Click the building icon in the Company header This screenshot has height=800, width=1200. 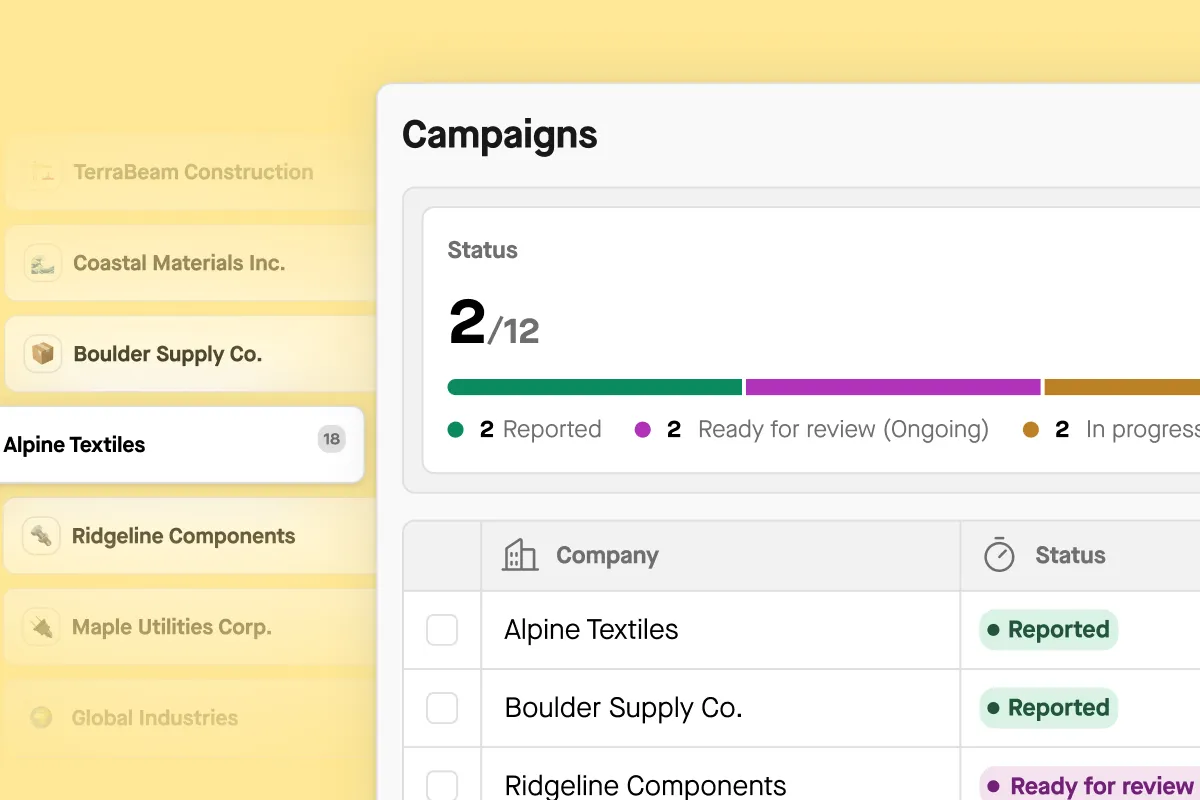[x=519, y=555]
